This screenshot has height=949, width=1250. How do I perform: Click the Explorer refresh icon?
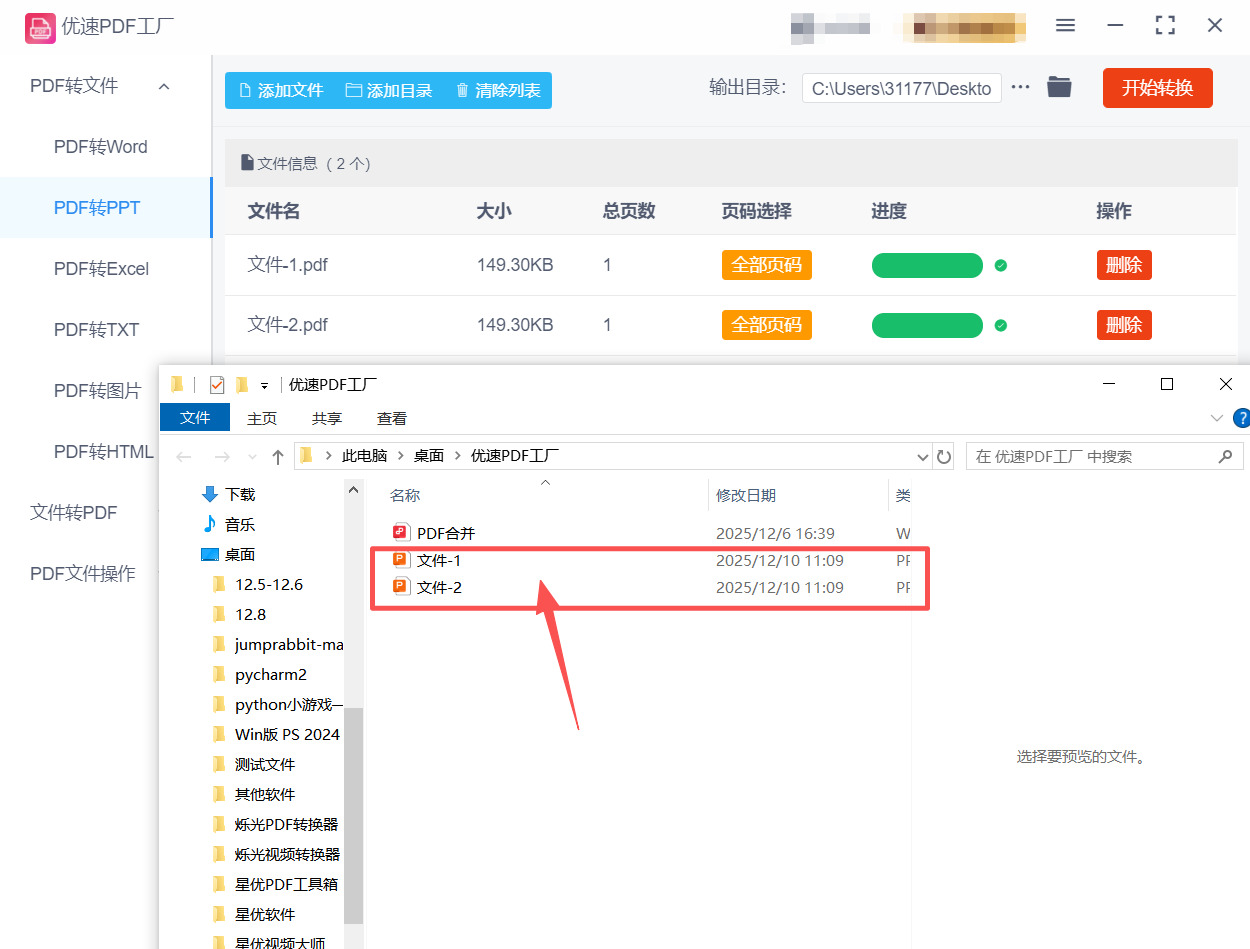point(943,457)
